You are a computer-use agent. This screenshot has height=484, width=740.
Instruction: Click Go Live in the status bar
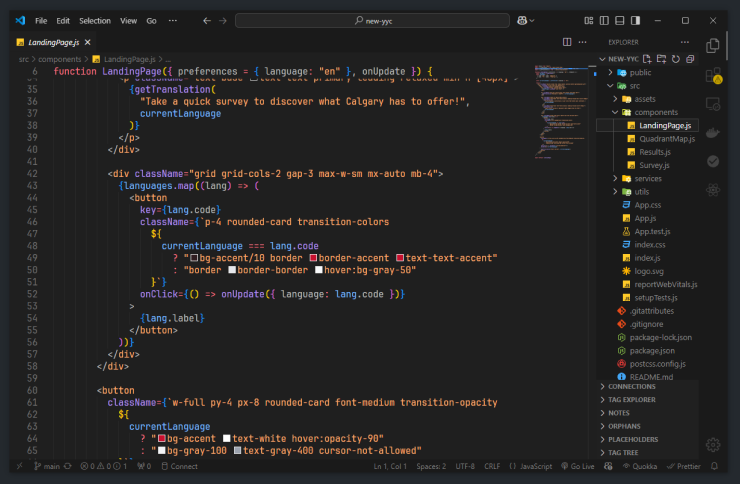tap(577, 466)
